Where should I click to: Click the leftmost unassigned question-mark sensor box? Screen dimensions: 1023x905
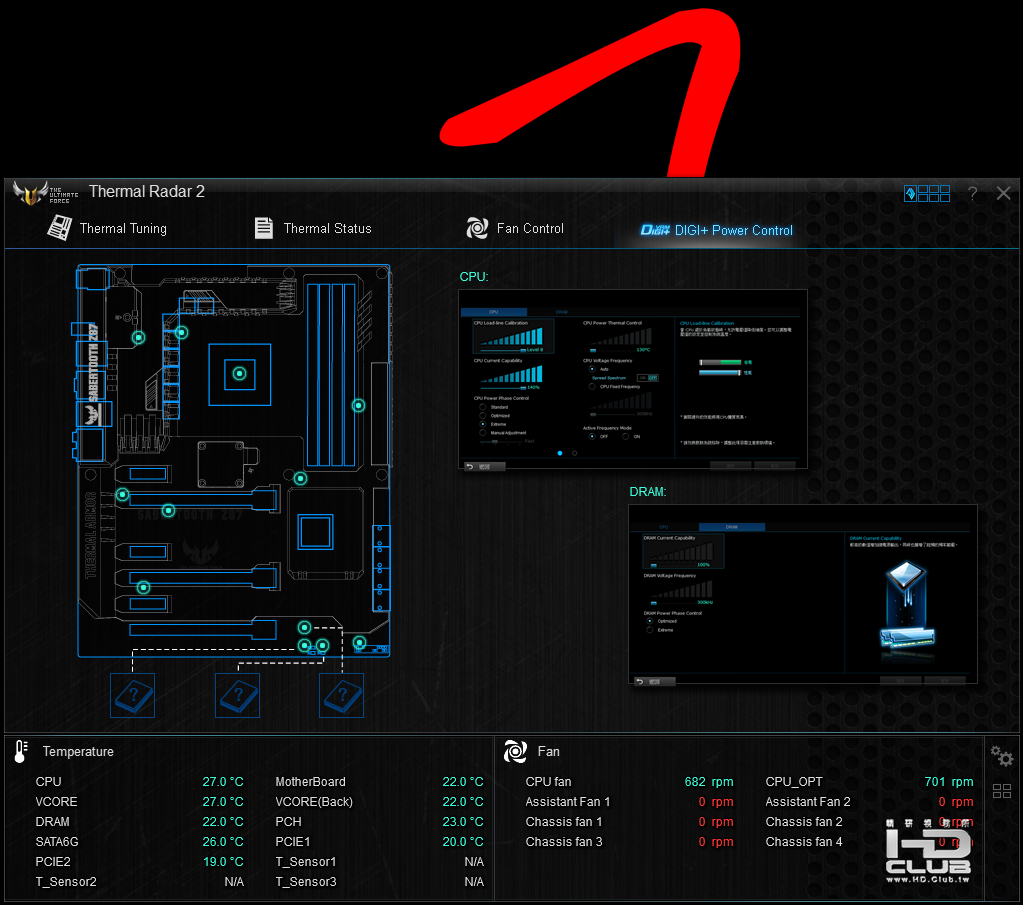(x=132, y=696)
